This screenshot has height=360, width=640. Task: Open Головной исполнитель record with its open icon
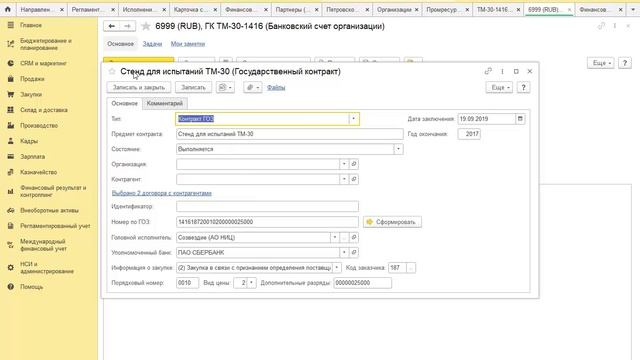[354, 237]
